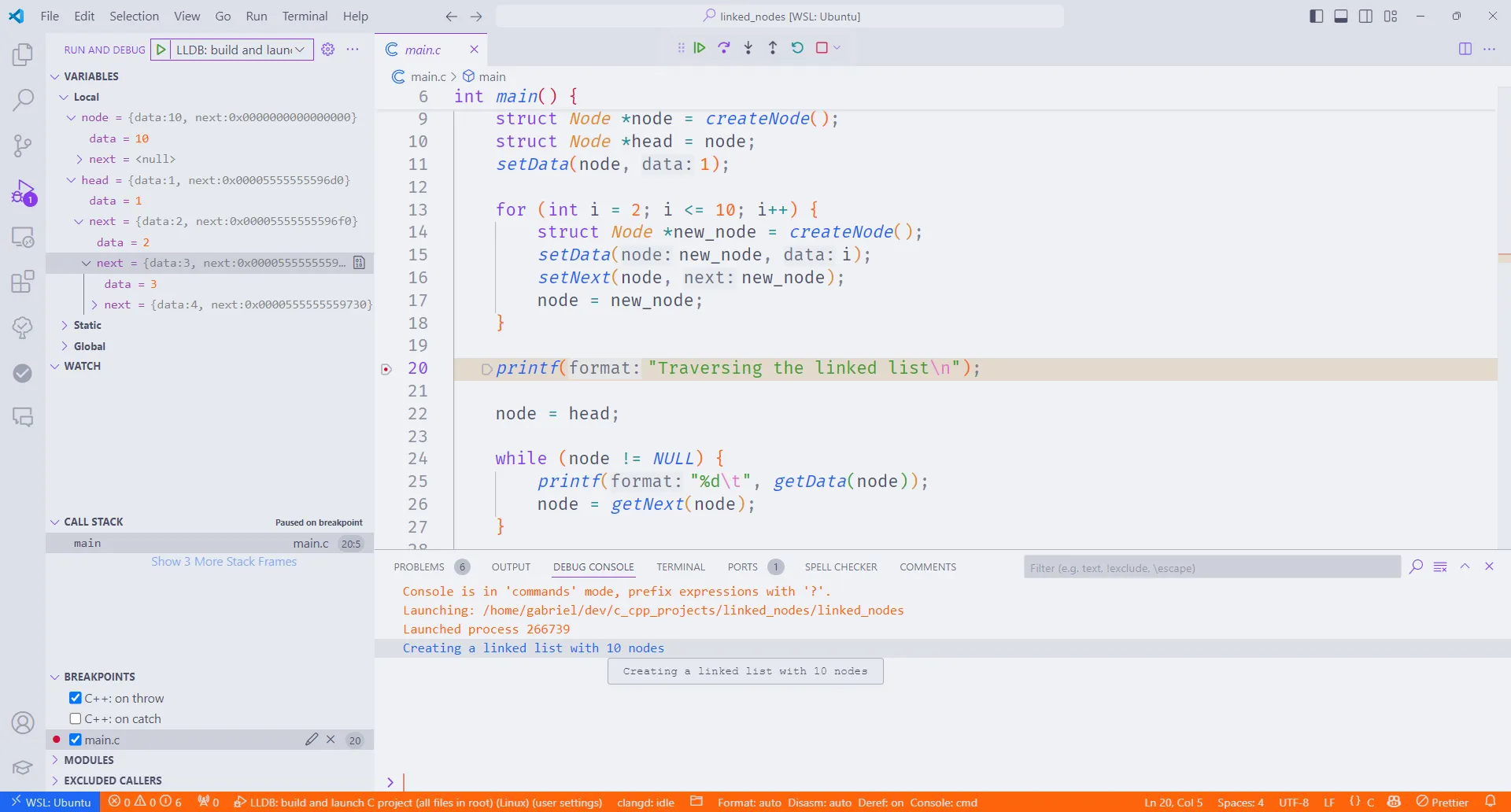Expand the EXCLUDED CALLERS section
The image size is (1511, 812).
point(55,781)
